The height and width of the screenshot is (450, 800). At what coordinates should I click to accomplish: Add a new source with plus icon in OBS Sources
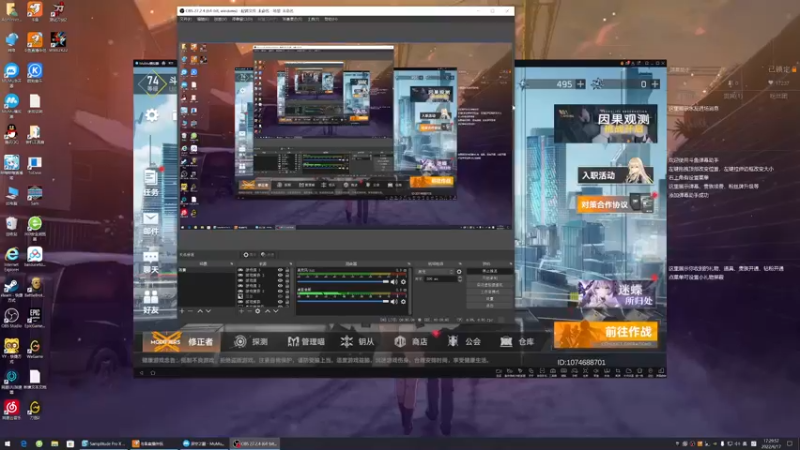click(x=241, y=311)
